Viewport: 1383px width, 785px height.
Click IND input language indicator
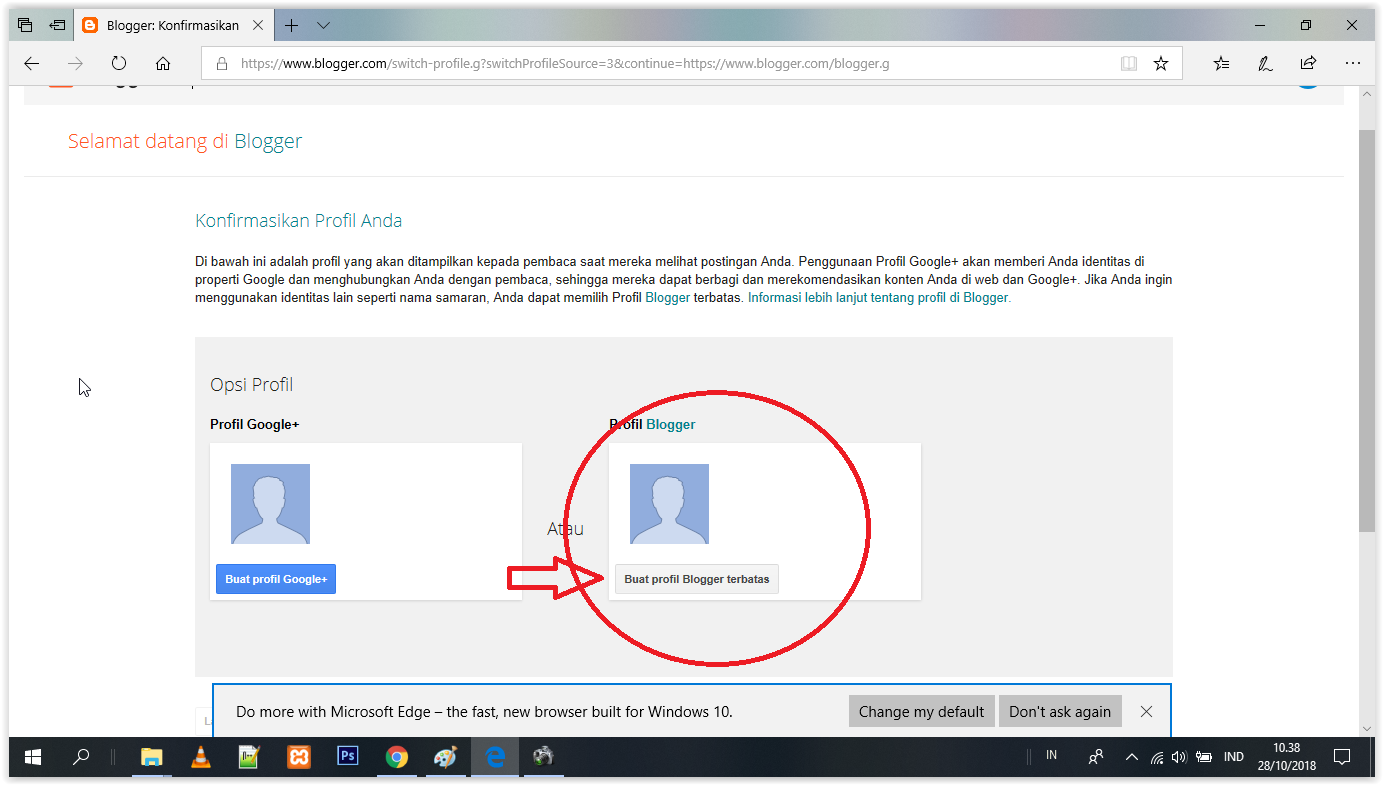(x=1234, y=757)
